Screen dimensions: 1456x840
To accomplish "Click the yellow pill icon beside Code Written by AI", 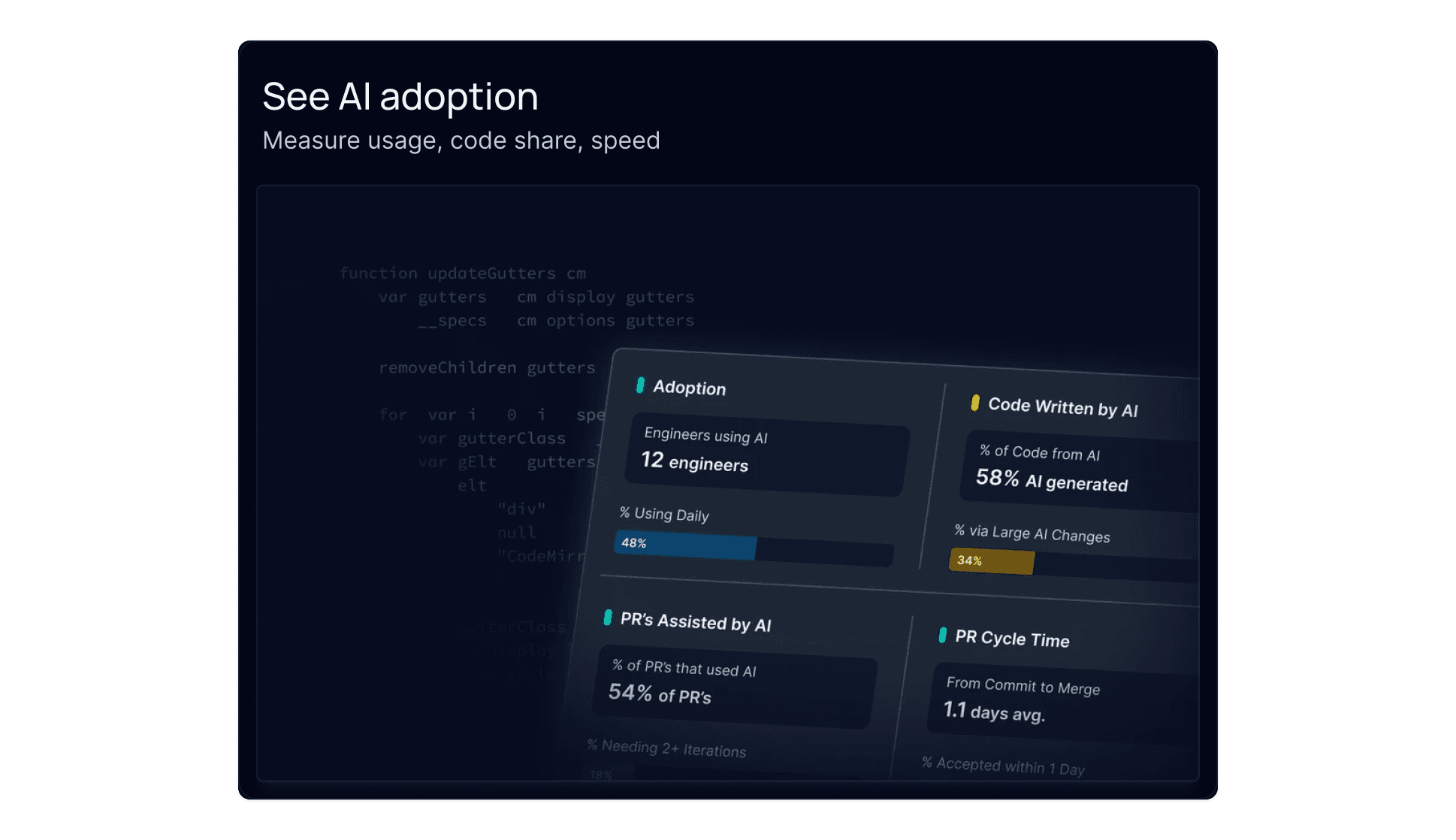I will click(975, 403).
